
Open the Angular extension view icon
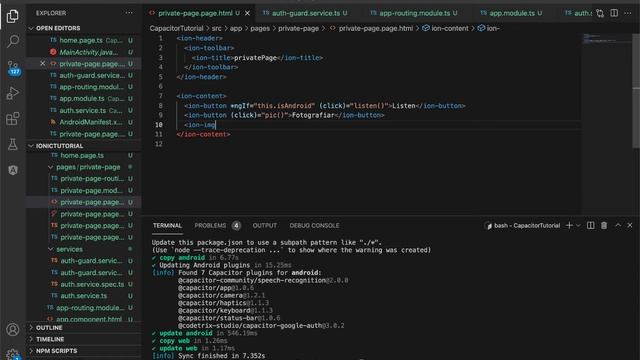tap(13, 170)
